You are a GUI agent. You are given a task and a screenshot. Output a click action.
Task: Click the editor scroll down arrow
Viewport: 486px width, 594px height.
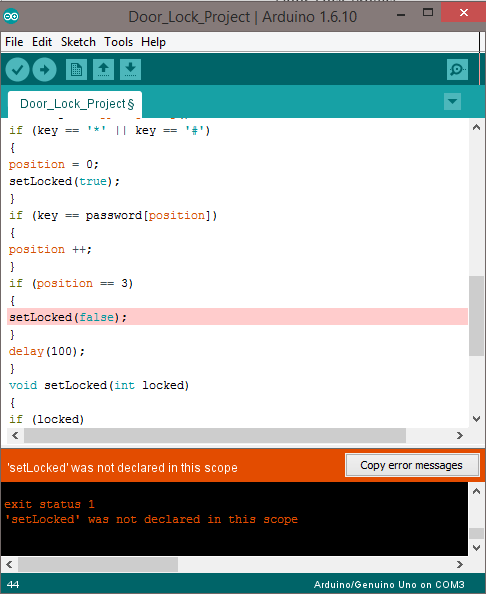(477, 419)
